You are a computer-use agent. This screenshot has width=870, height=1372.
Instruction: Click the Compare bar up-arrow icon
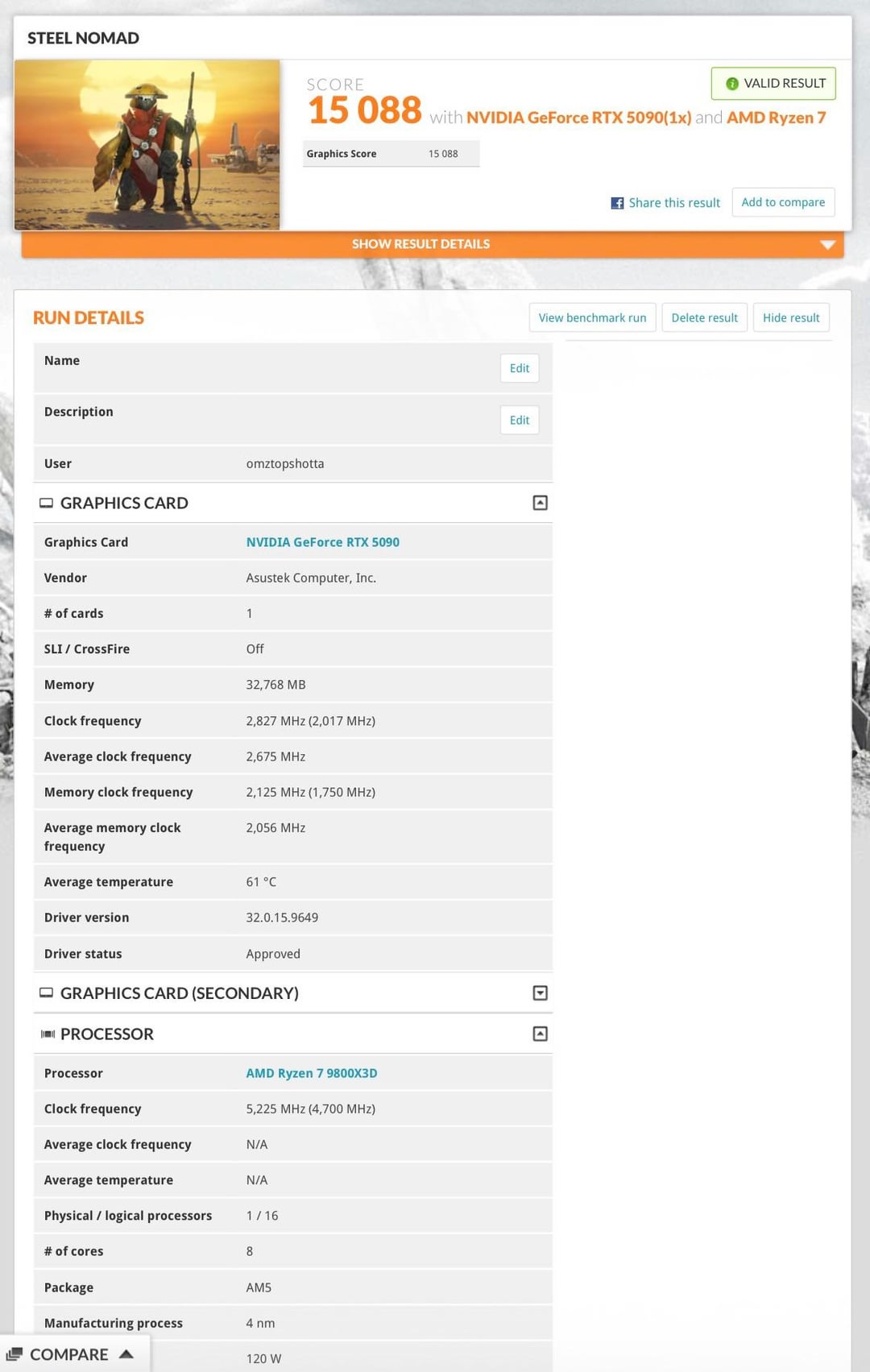coord(126,1354)
